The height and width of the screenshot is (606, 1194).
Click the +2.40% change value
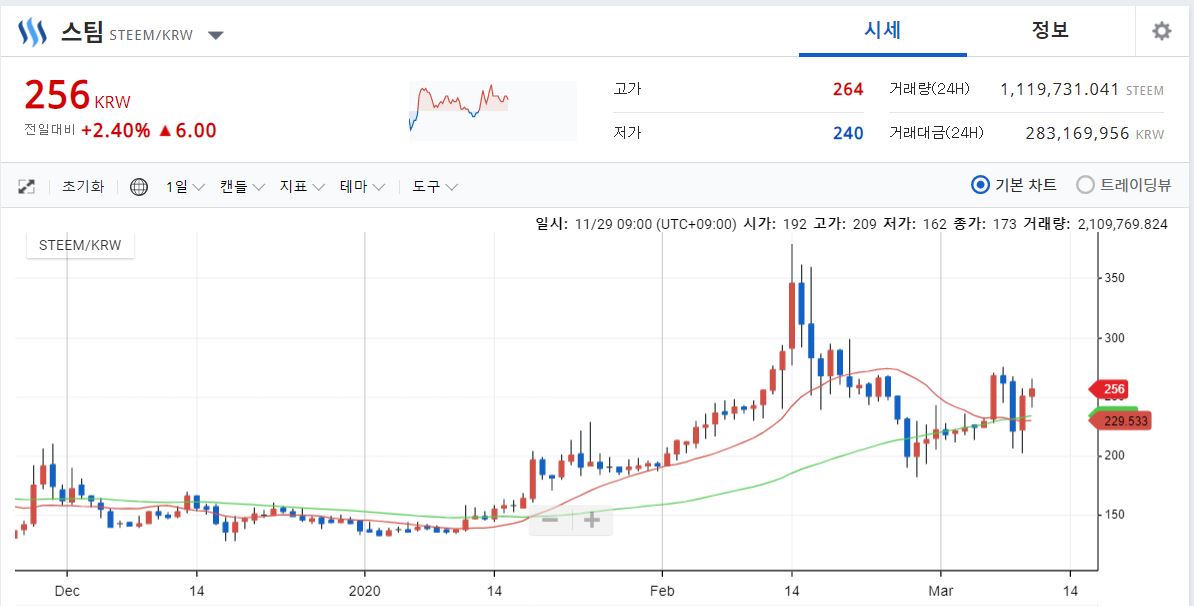pyautogui.click(x=116, y=130)
